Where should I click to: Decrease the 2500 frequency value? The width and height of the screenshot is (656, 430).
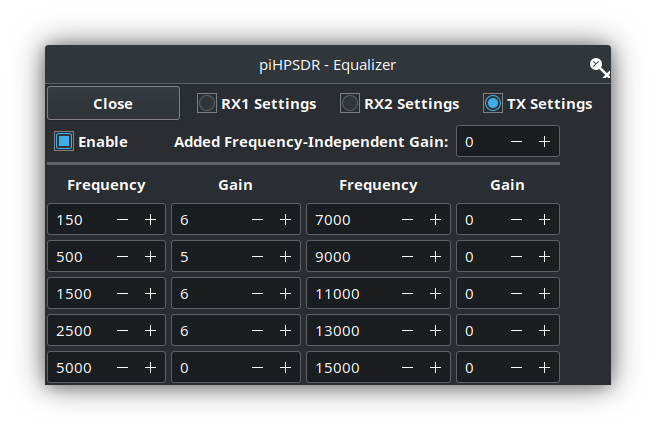coord(123,330)
